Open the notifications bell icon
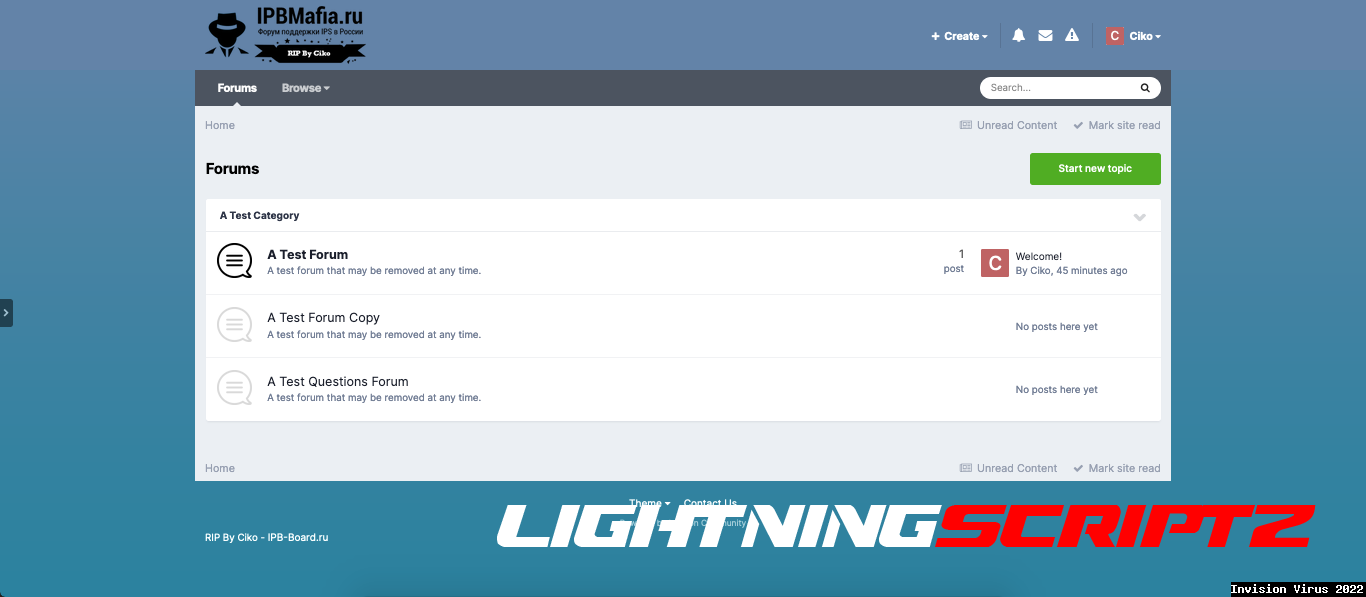The height and width of the screenshot is (597, 1366). pos(1018,36)
